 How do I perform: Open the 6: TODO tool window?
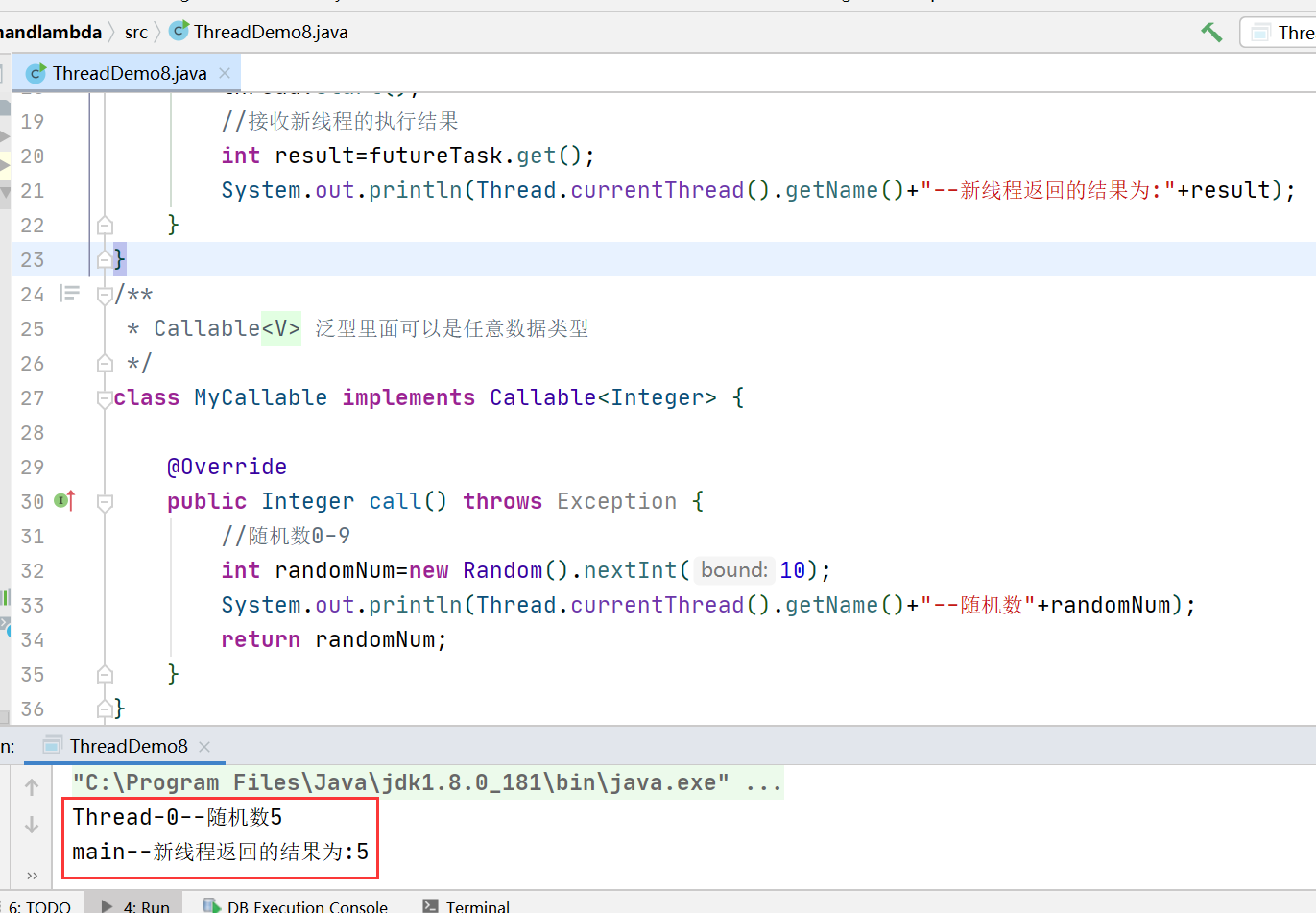point(38,906)
